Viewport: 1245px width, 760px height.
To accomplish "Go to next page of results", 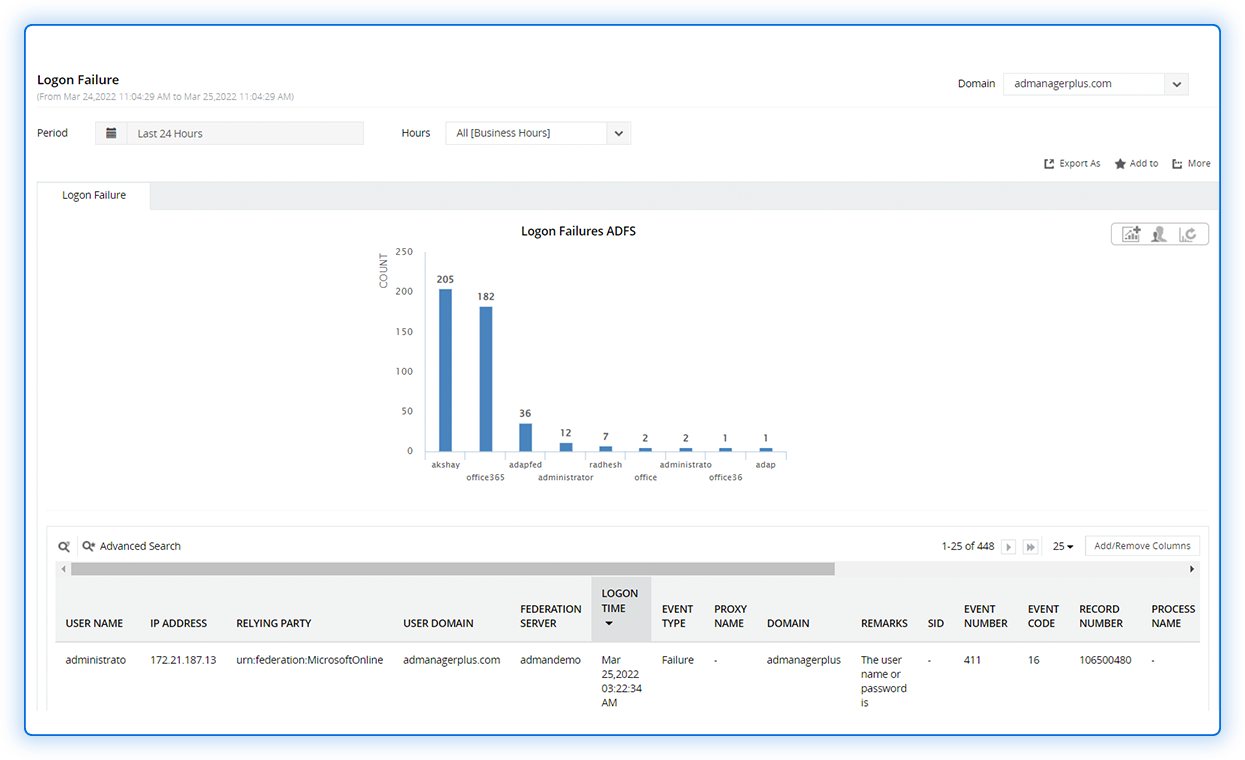I will click(x=1009, y=547).
